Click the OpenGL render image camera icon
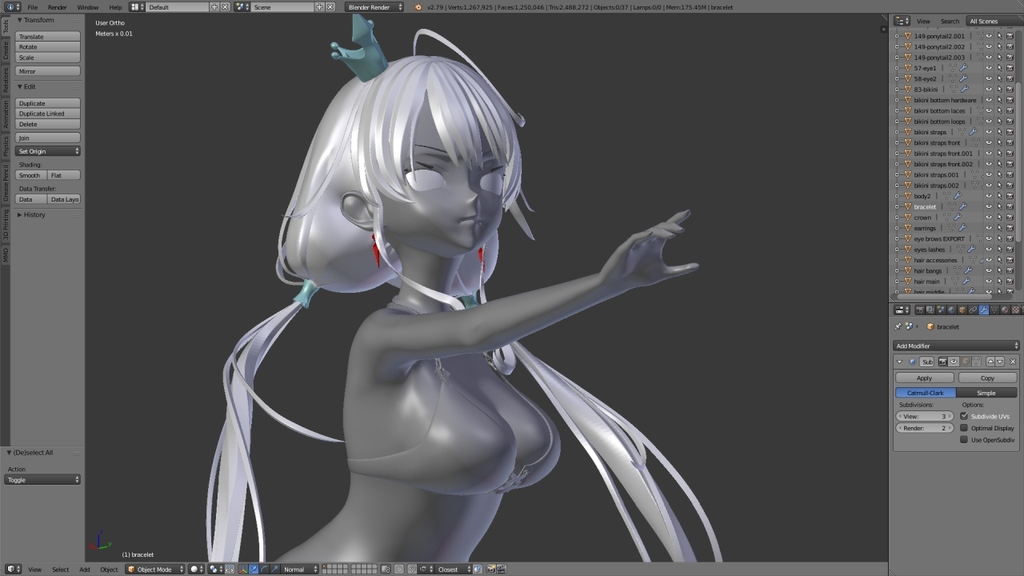Viewport: 1024px width, 576px height. pyautogui.click(x=490, y=569)
